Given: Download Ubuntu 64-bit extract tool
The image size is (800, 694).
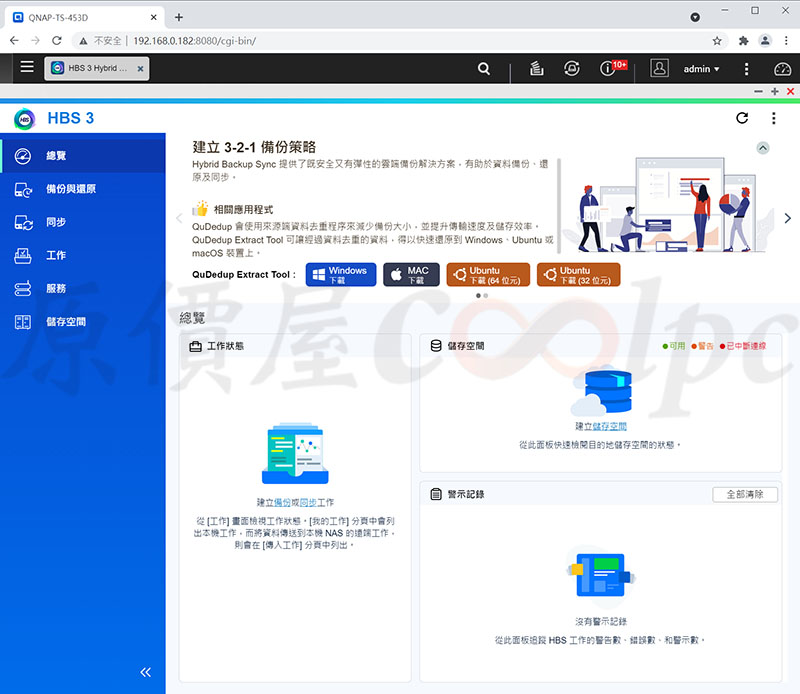Looking at the screenshot, I should tap(488, 275).
